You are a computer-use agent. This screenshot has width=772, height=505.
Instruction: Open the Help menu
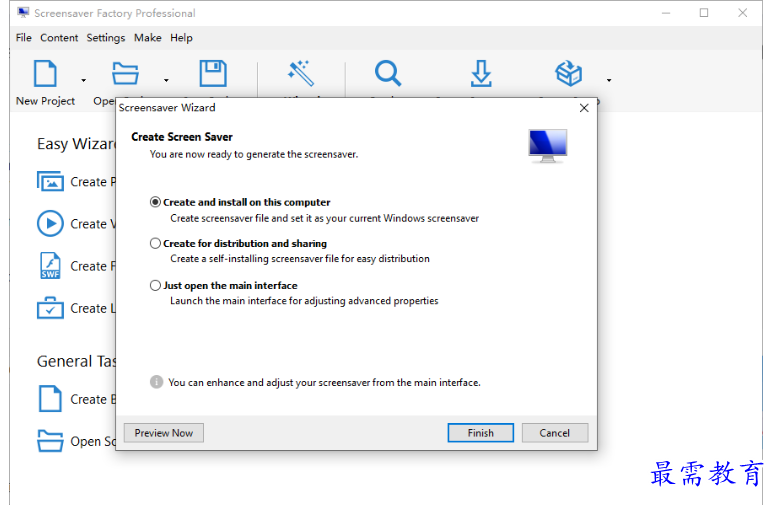point(181,38)
